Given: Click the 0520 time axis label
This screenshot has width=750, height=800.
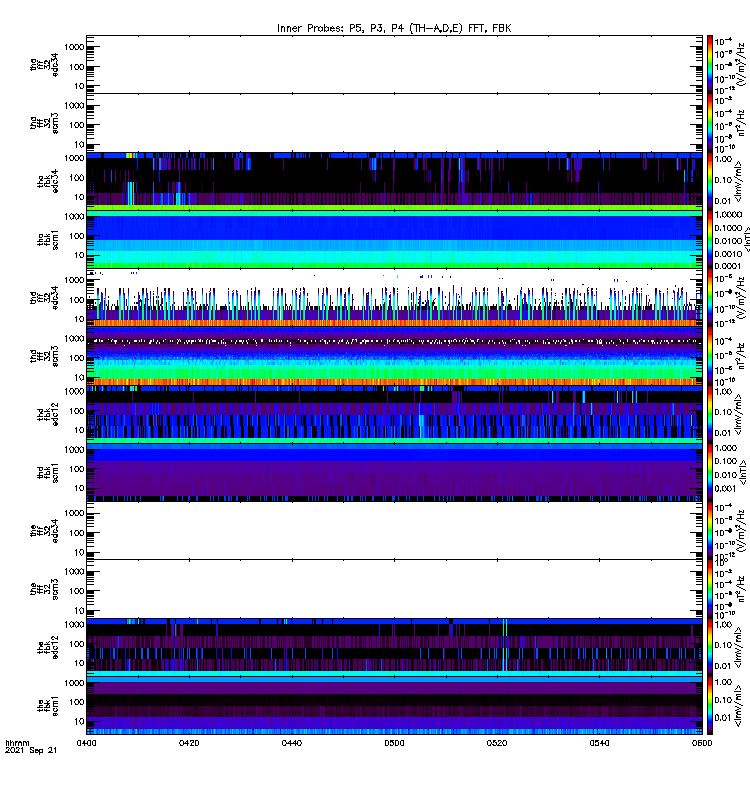Looking at the screenshot, I should point(497,743).
